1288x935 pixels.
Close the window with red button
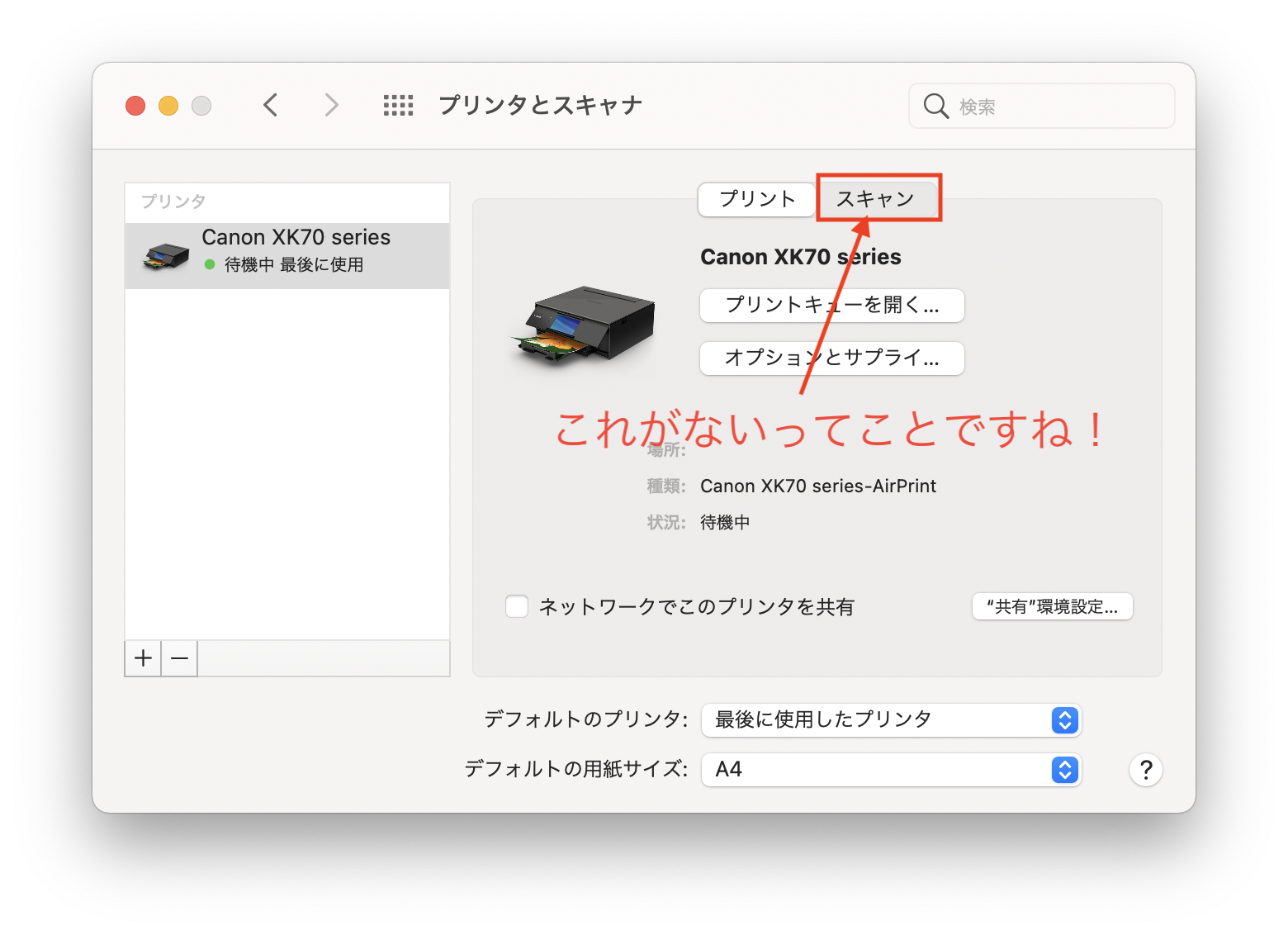(135, 106)
